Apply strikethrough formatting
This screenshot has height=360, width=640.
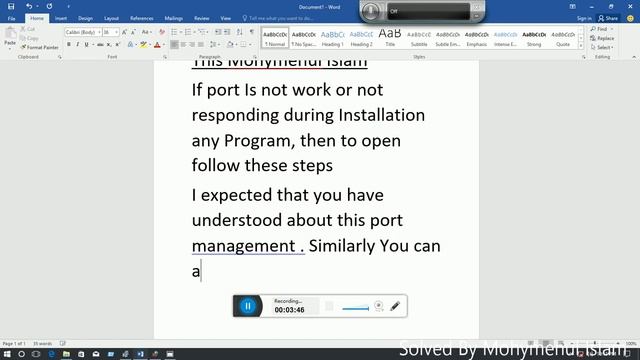pyautogui.click(x=100, y=44)
